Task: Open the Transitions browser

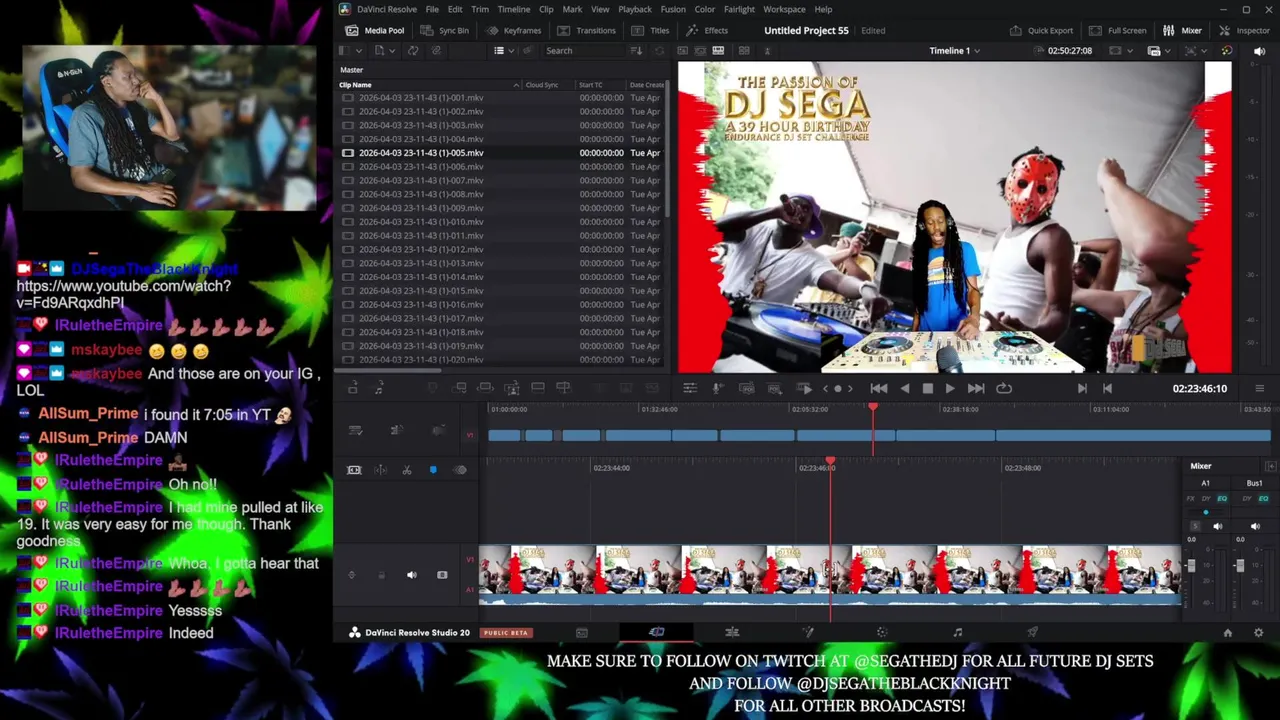Action: (586, 30)
